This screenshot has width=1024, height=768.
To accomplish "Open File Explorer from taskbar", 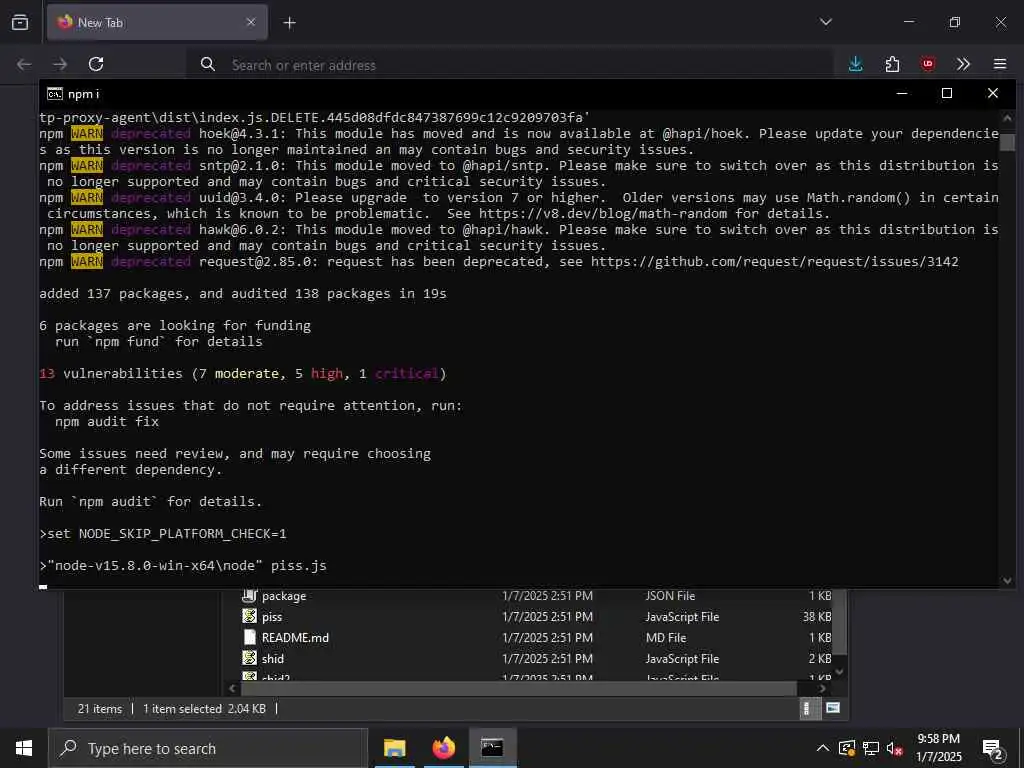I will [394, 748].
